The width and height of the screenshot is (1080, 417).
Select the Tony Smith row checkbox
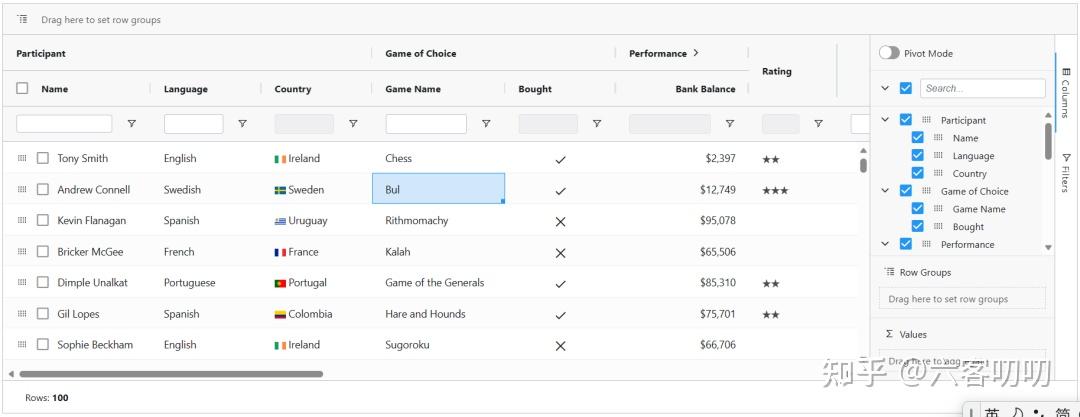point(43,159)
